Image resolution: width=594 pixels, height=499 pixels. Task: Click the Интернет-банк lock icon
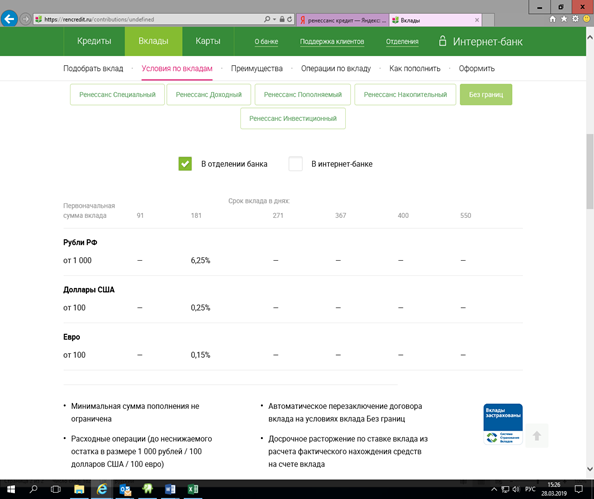coord(442,41)
